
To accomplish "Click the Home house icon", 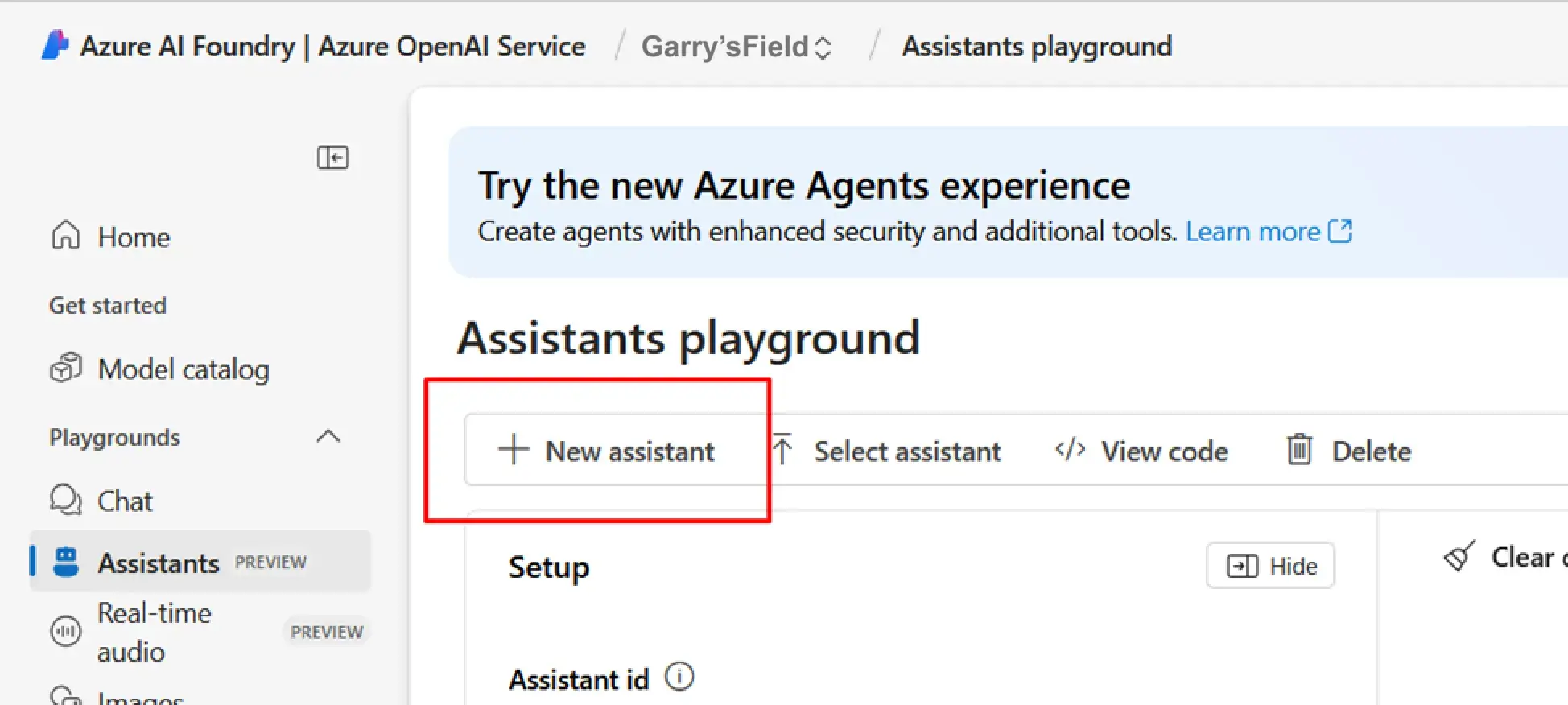I will (x=66, y=236).
